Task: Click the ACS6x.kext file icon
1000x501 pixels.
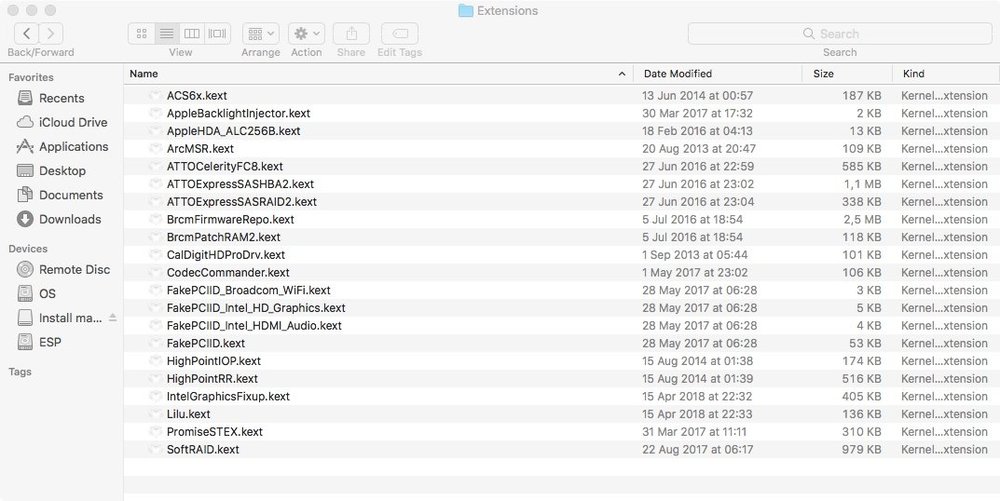Action: point(155,96)
